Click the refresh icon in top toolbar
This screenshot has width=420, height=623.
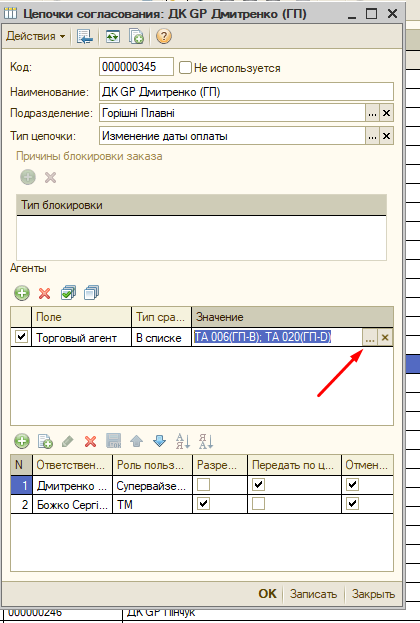(112, 37)
